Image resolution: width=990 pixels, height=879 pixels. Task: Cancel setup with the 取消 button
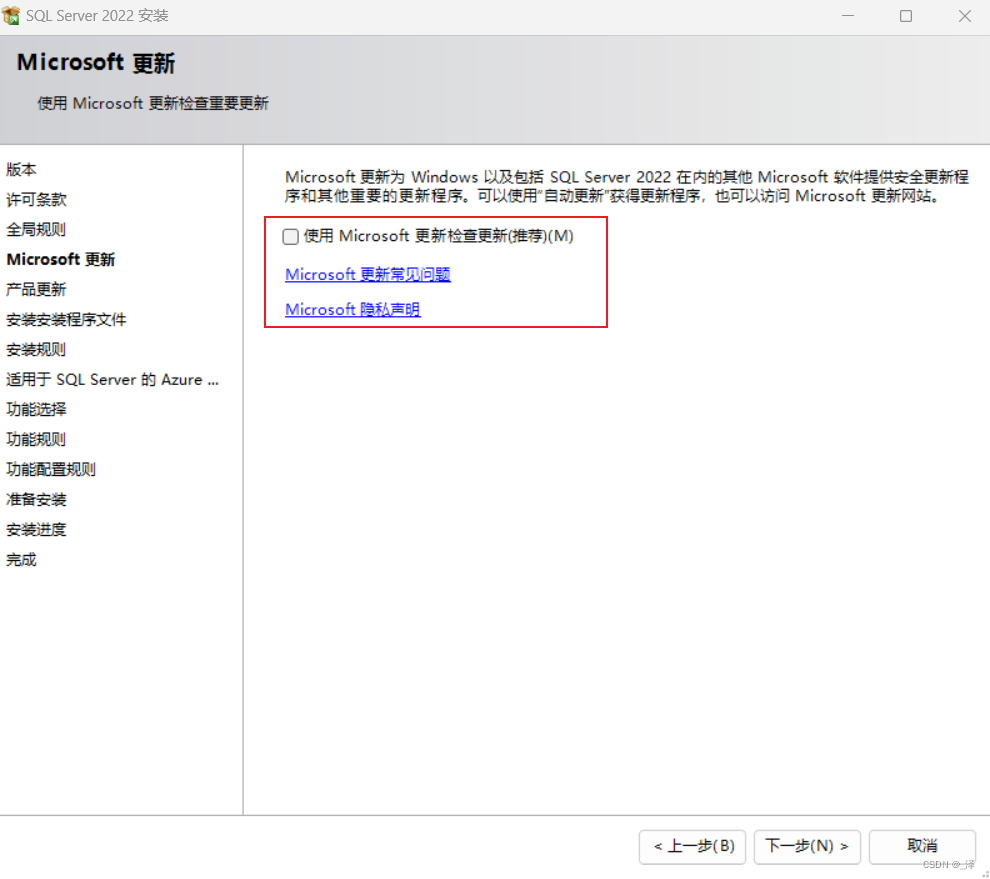922,846
